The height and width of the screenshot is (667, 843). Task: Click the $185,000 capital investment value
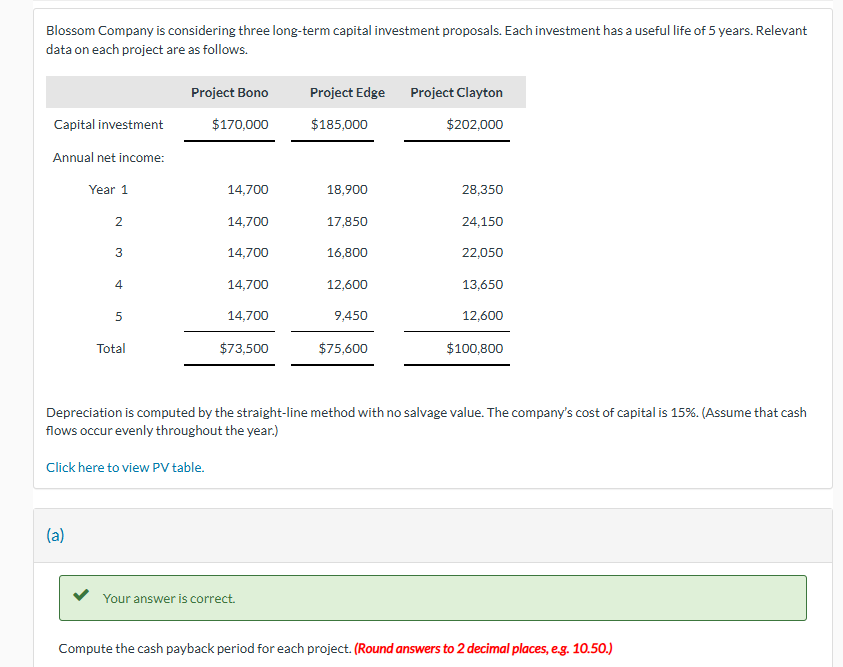coord(339,125)
